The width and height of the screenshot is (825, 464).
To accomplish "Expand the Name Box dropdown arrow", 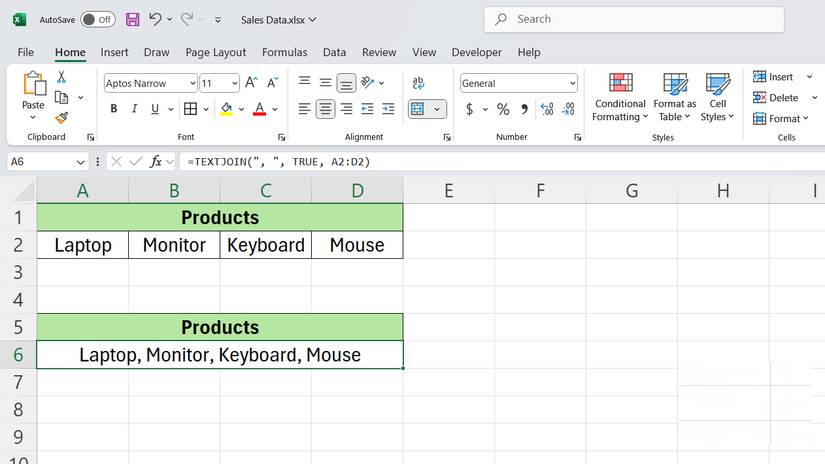I will pyautogui.click(x=81, y=162).
